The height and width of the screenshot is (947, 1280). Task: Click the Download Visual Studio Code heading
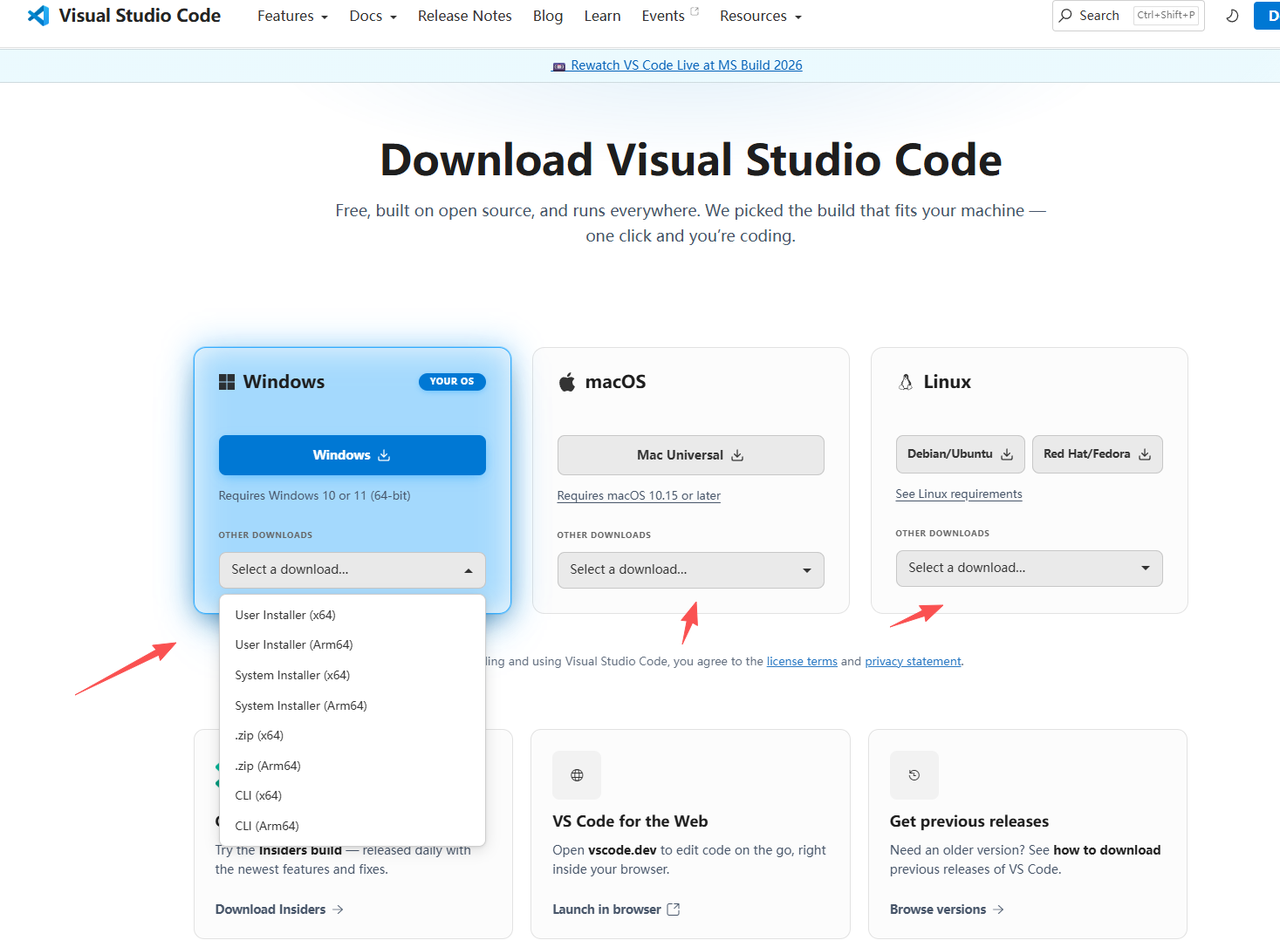[691, 160]
